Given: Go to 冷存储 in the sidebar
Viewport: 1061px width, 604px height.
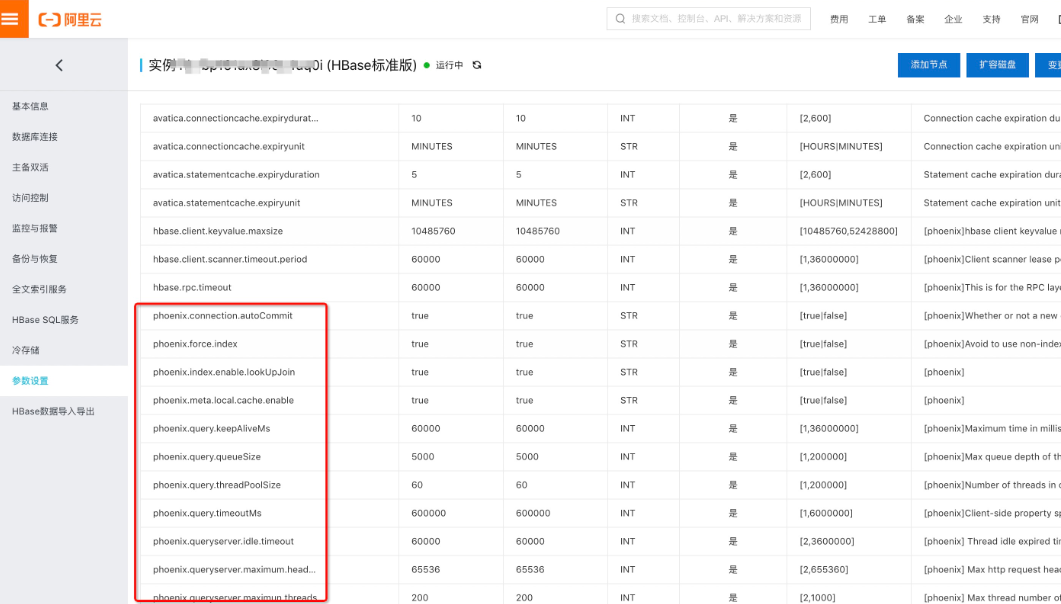Looking at the screenshot, I should (26, 350).
